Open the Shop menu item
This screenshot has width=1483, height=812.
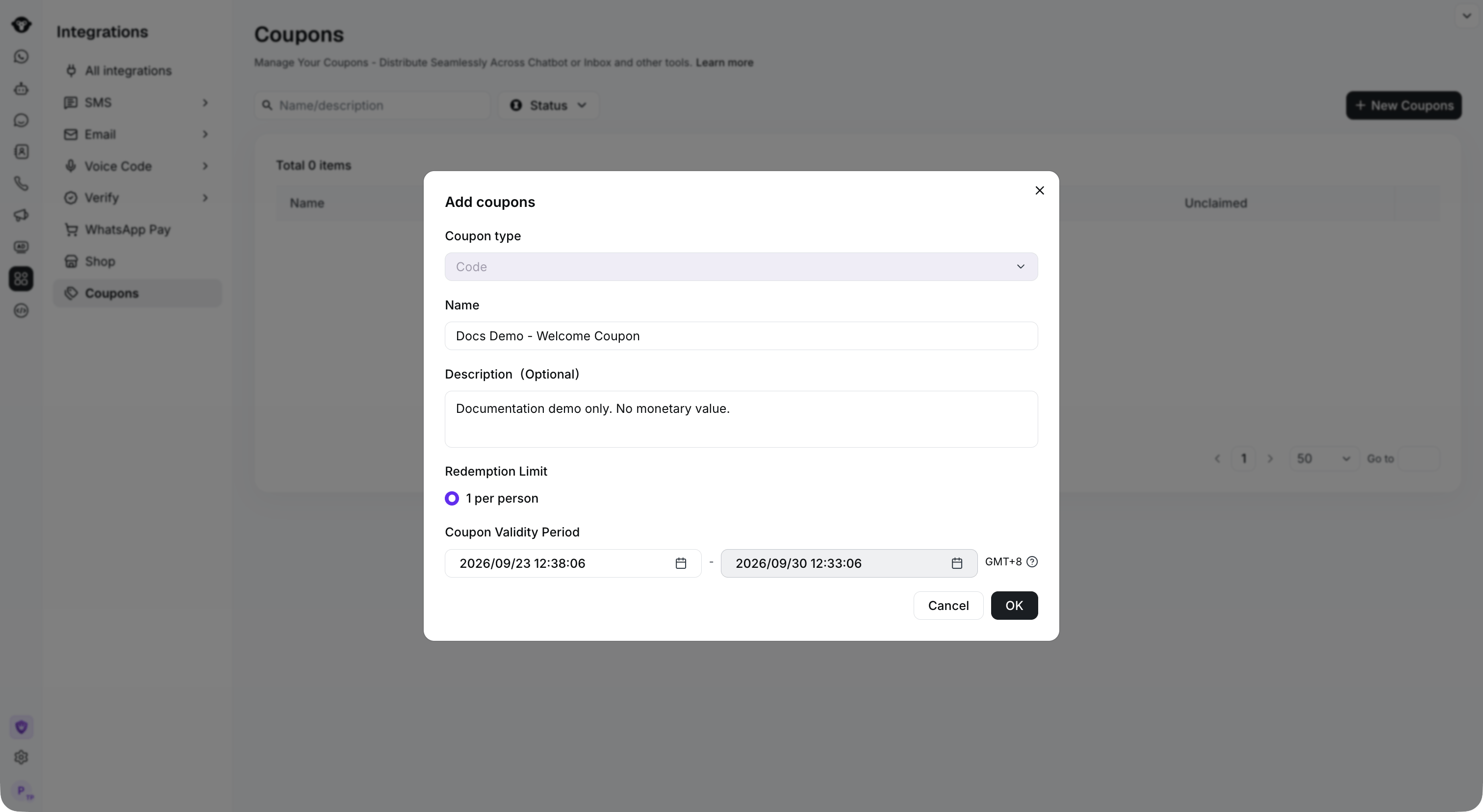pyautogui.click(x=137, y=261)
